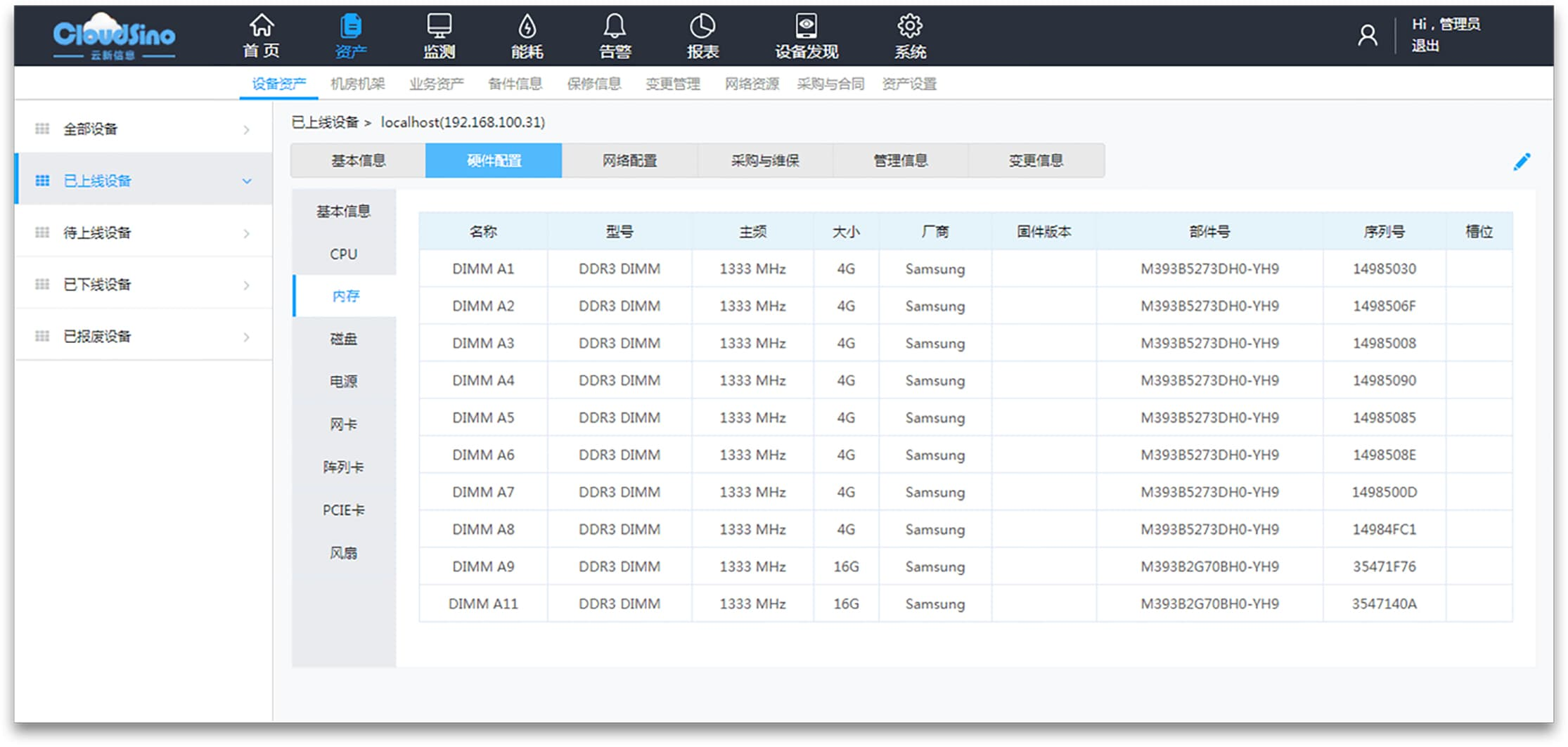Collapse the 已上线设备 sidebar chevron
This screenshot has width=1568, height=747.
(247, 181)
